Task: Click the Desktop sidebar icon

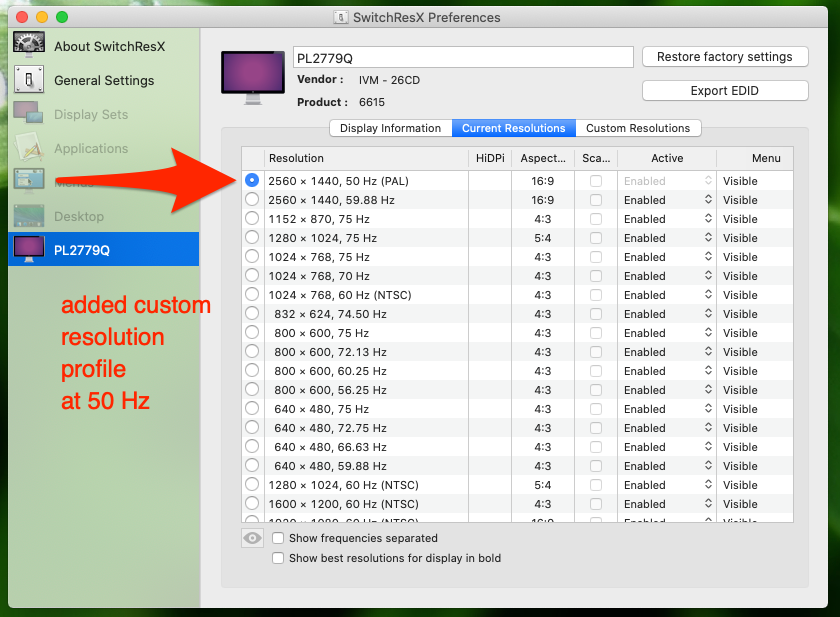Action: click(x=29, y=216)
